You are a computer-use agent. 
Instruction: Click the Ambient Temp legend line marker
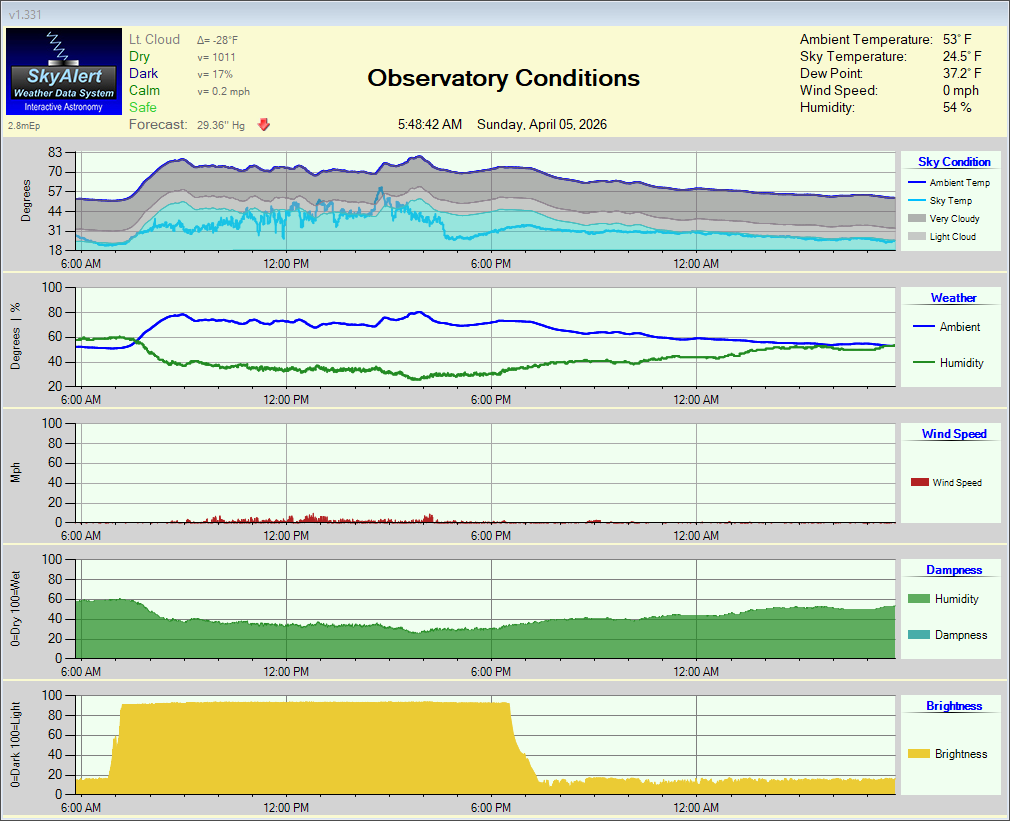(x=915, y=183)
